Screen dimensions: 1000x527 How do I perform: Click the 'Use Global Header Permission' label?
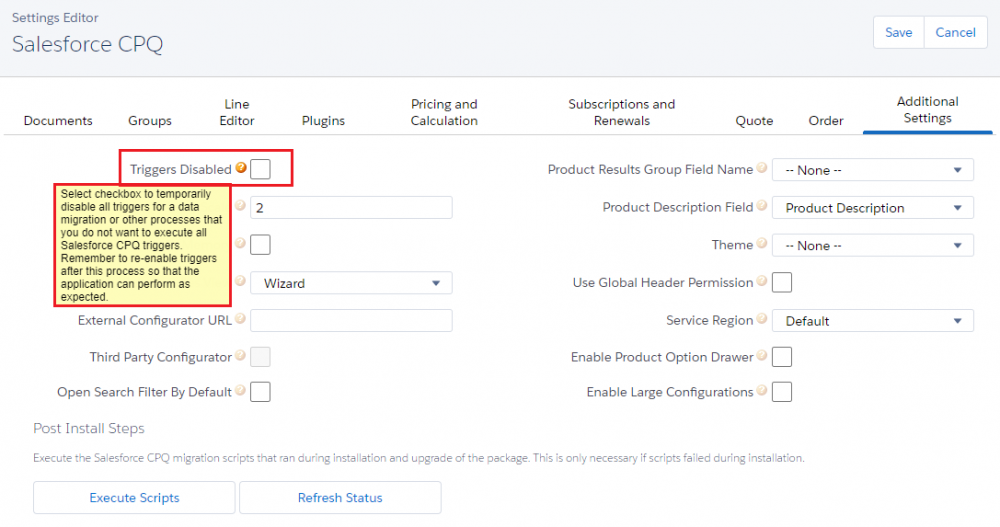pos(663,282)
